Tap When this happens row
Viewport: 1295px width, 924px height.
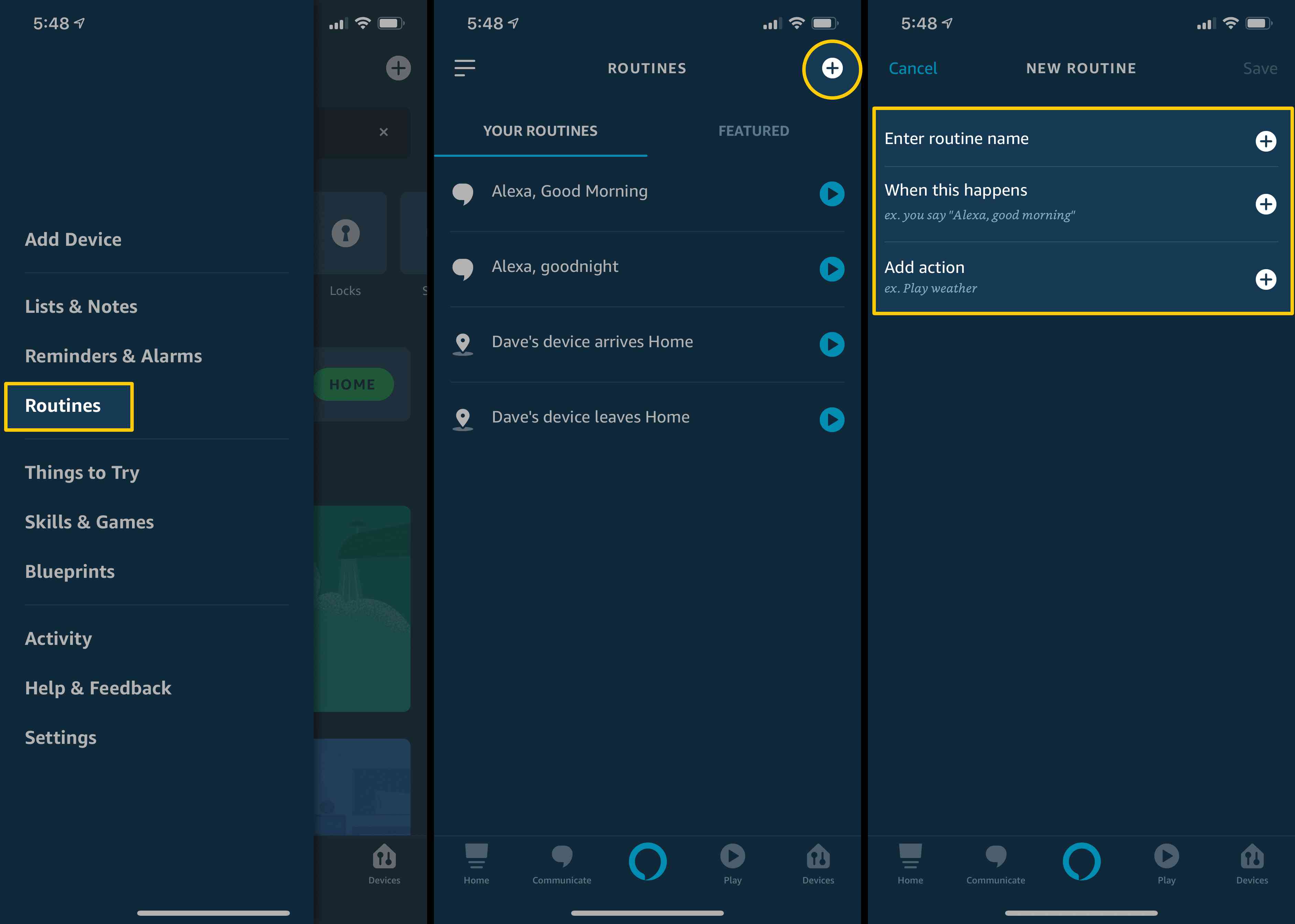(1081, 204)
